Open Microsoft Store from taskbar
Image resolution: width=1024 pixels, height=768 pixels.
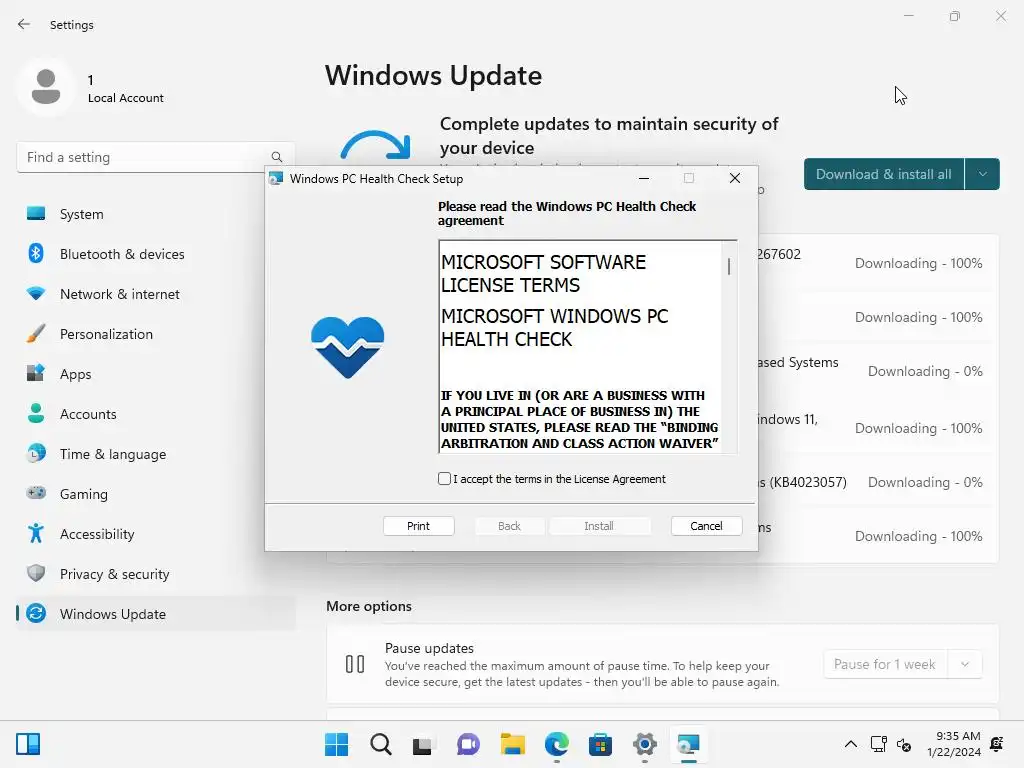[x=600, y=744]
